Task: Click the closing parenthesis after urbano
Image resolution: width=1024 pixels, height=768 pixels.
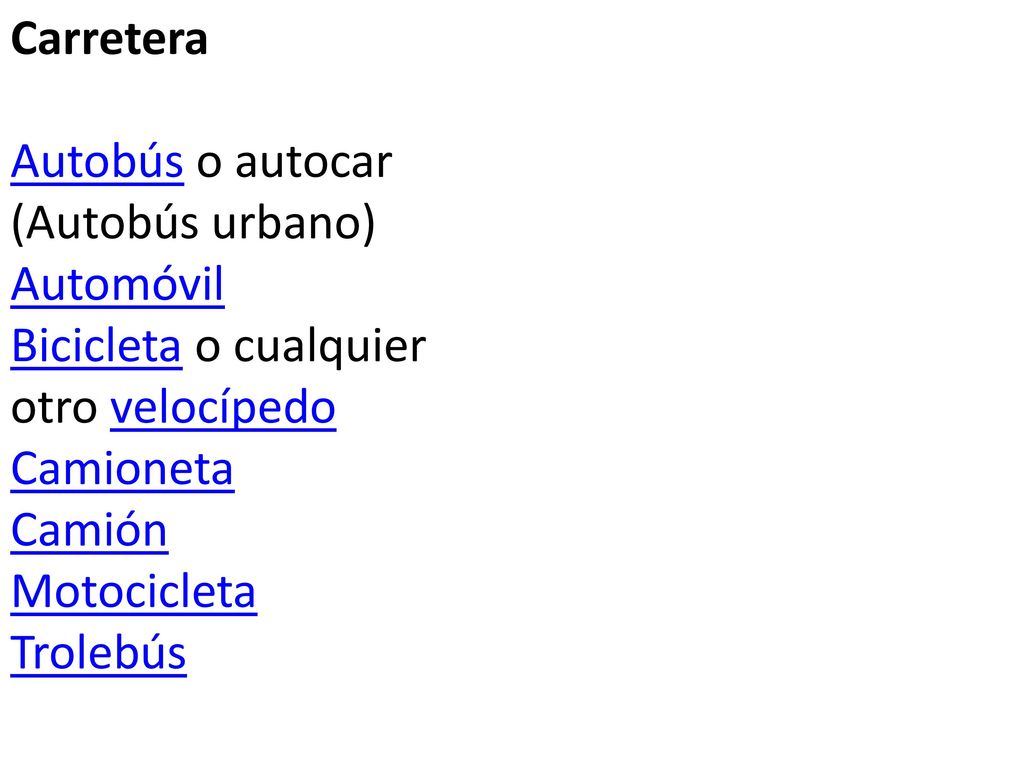Action: (368, 225)
